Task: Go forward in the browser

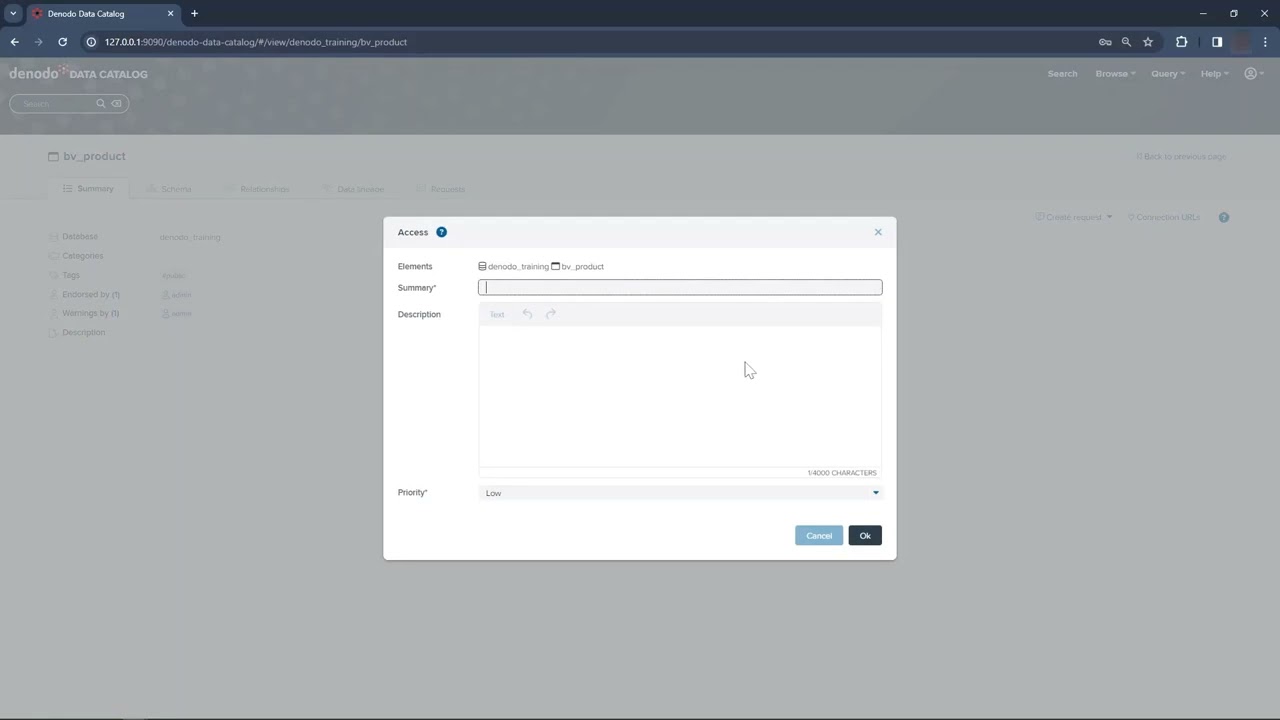Action: coord(38,42)
